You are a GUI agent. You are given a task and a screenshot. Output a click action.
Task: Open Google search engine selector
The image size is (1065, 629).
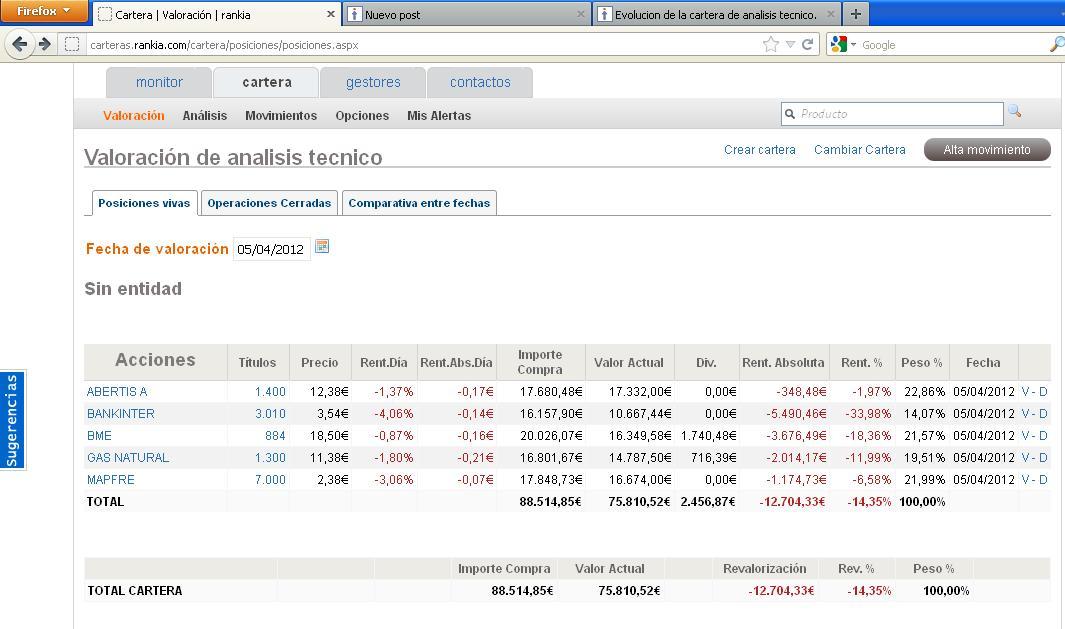[843, 45]
